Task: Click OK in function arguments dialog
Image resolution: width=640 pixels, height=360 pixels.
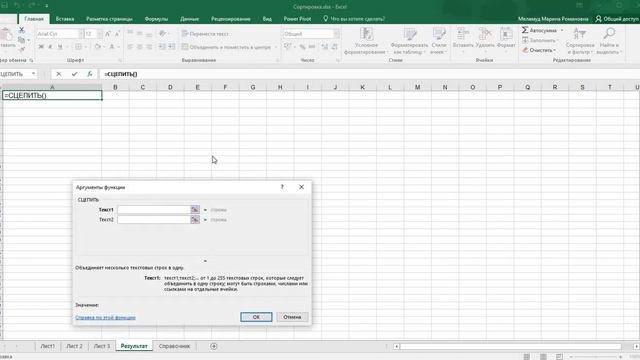Action: click(x=256, y=317)
